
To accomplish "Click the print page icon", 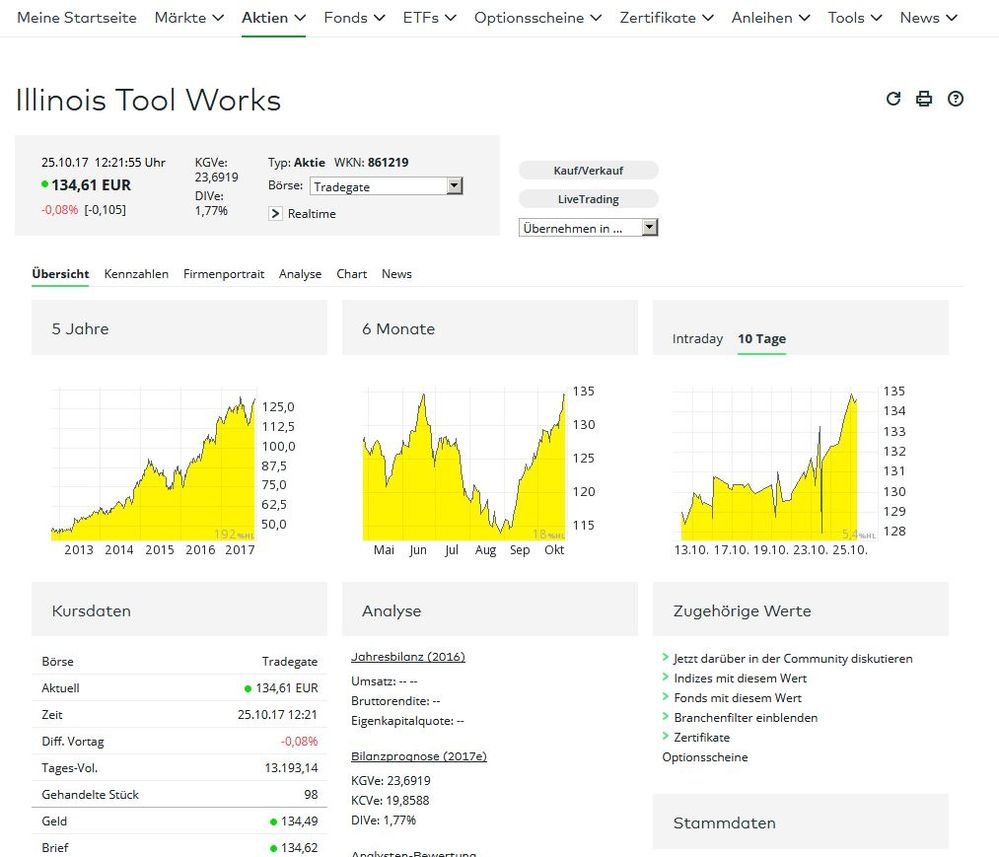I will 924,98.
